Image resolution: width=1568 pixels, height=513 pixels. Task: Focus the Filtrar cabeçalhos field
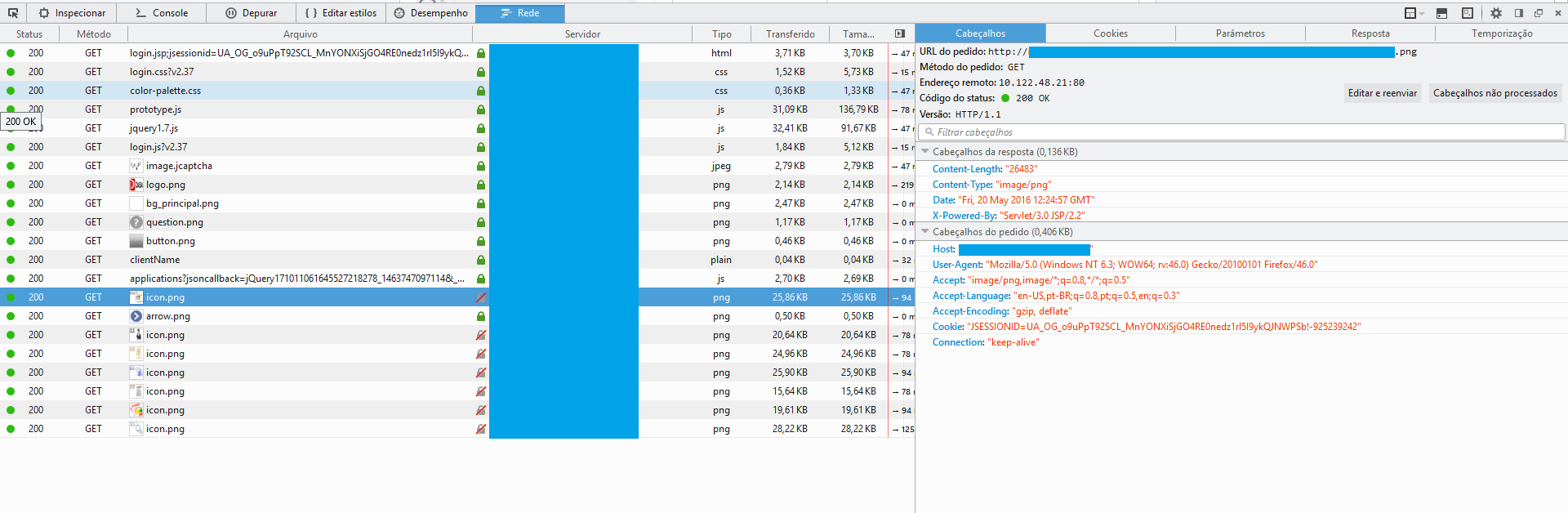(x=1241, y=132)
